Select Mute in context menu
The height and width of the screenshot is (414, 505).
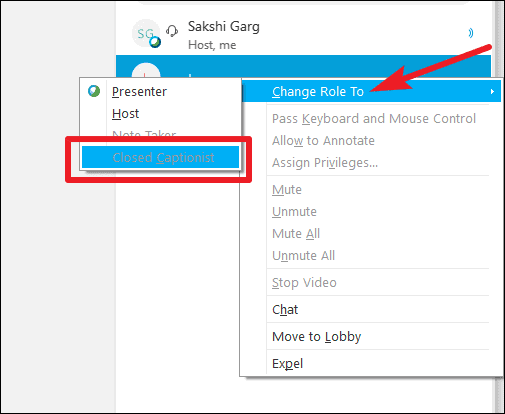[287, 190]
